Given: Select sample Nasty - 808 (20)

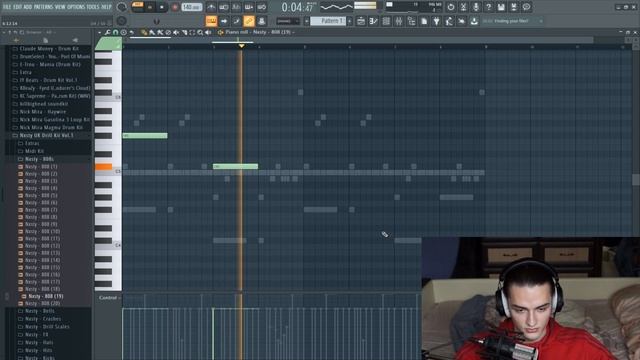Looking at the screenshot, I should pyautogui.click(x=42, y=304).
